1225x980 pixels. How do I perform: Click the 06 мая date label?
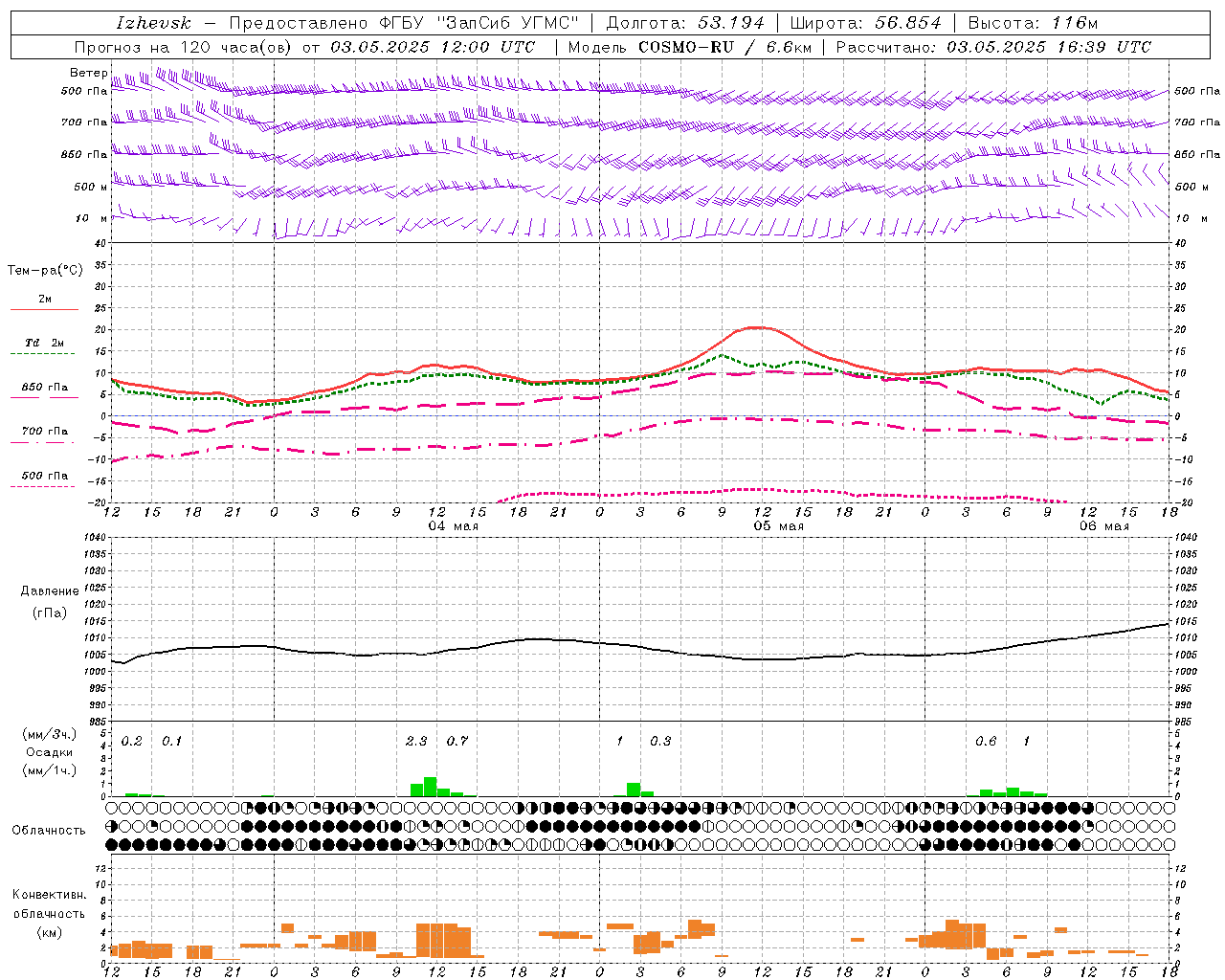(x=1103, y=526)
